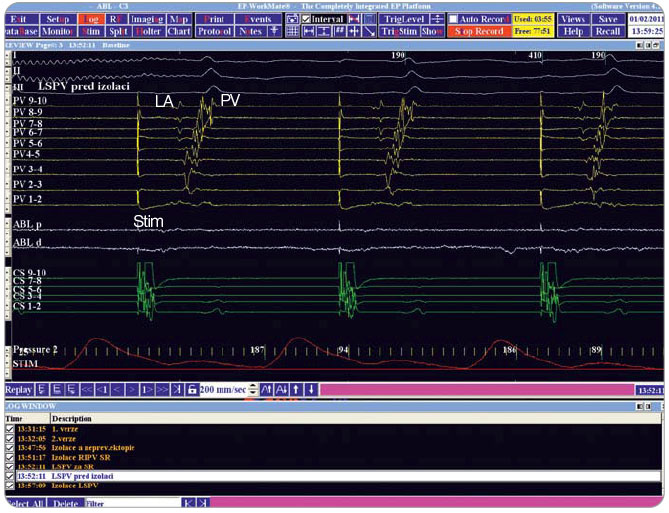Click the Stim button

(91, 31)
